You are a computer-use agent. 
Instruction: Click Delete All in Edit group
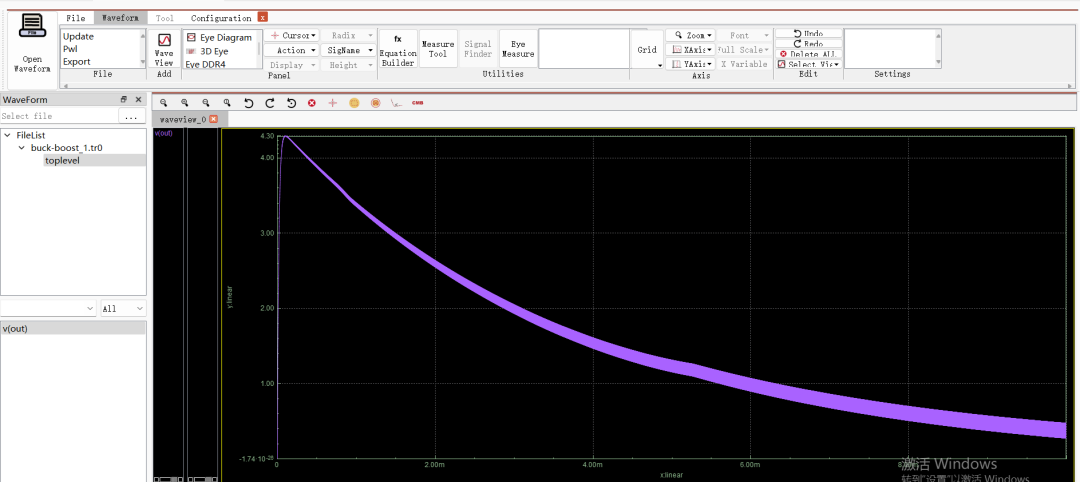pyautogui.click(x=808, y=54)
